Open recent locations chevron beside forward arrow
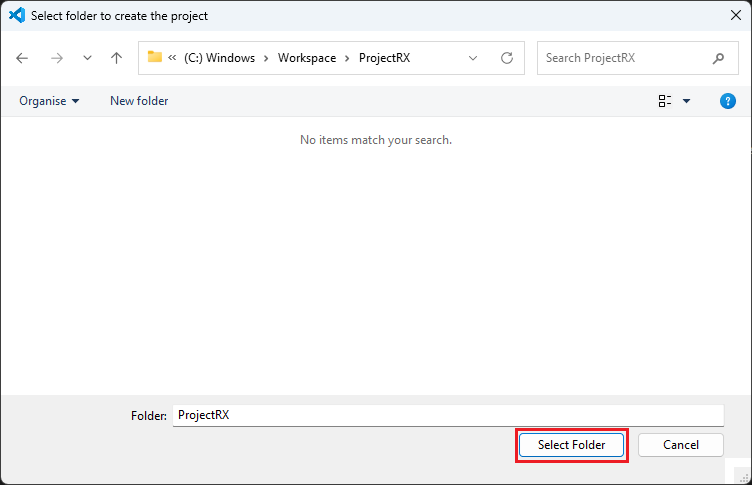Image resolution: width=752 pixels, height=485 pixels. click(x=87, y=58)
